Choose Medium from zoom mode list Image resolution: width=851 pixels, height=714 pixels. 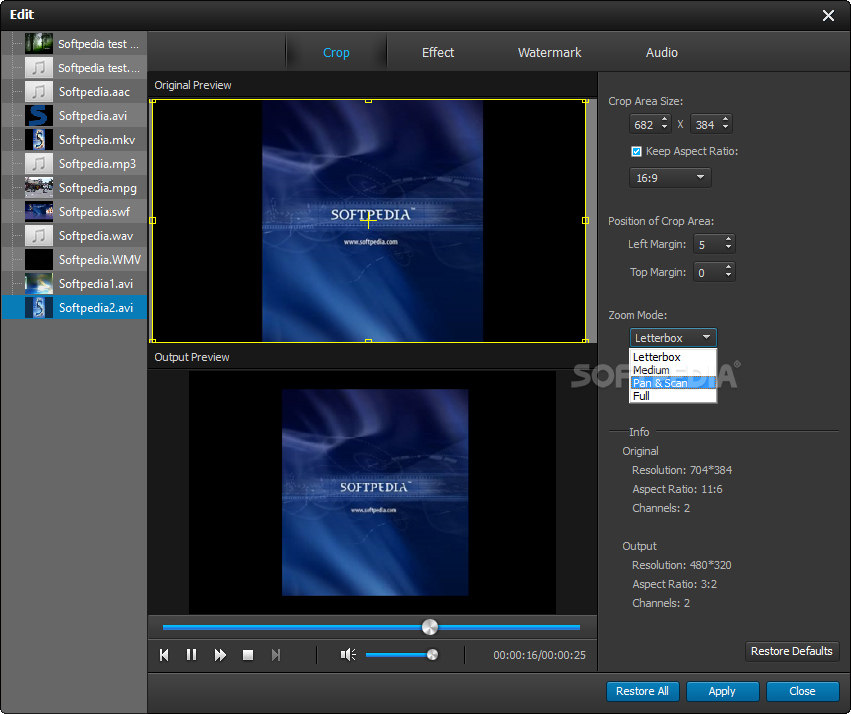pos(673,370)
